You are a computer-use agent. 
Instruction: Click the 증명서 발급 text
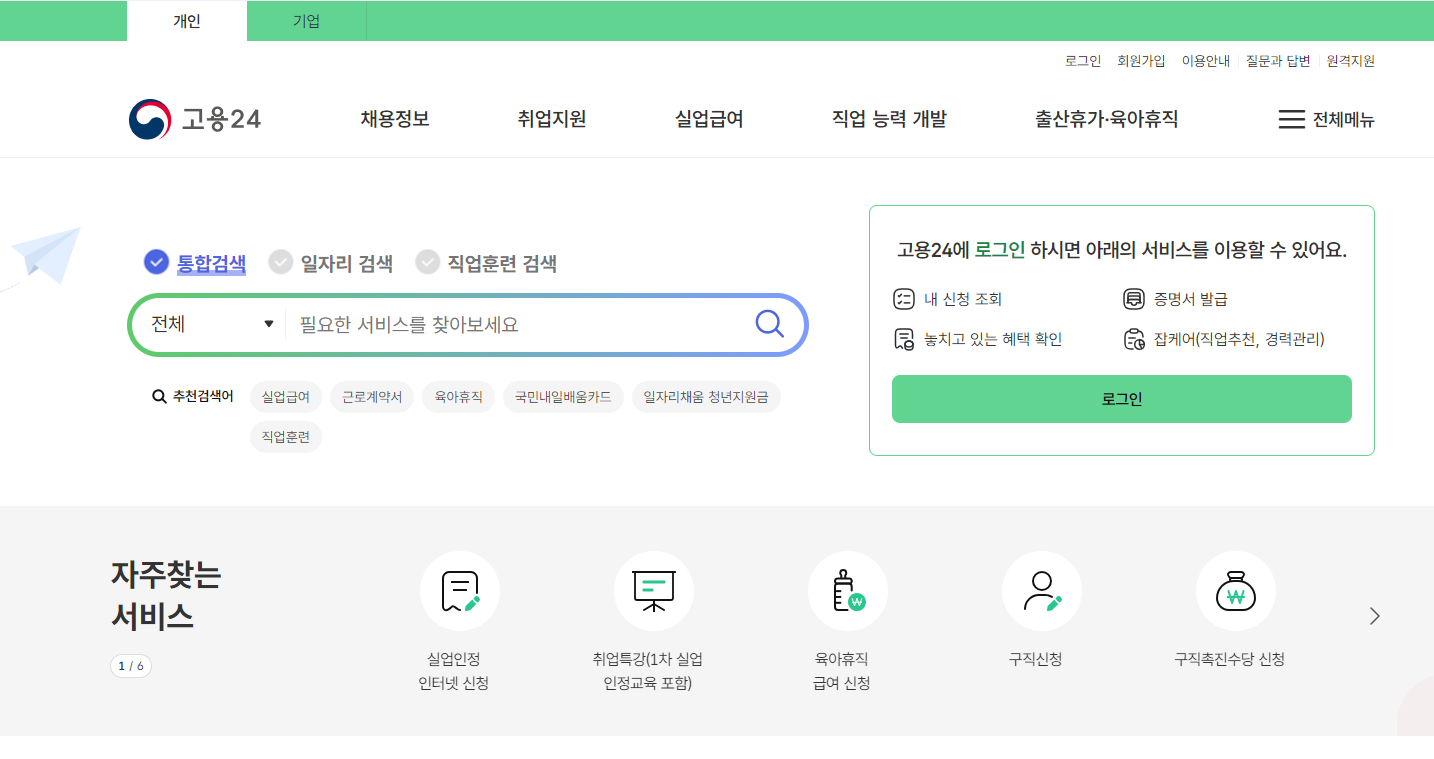click(x=1190, y=299)
